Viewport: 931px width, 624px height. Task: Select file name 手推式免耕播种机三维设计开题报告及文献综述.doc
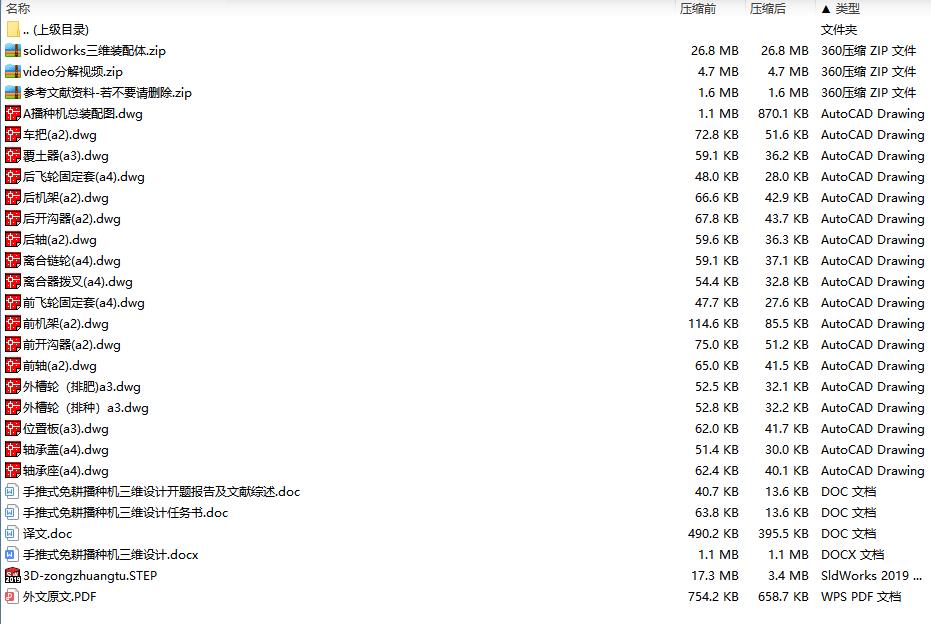(162, 492)
